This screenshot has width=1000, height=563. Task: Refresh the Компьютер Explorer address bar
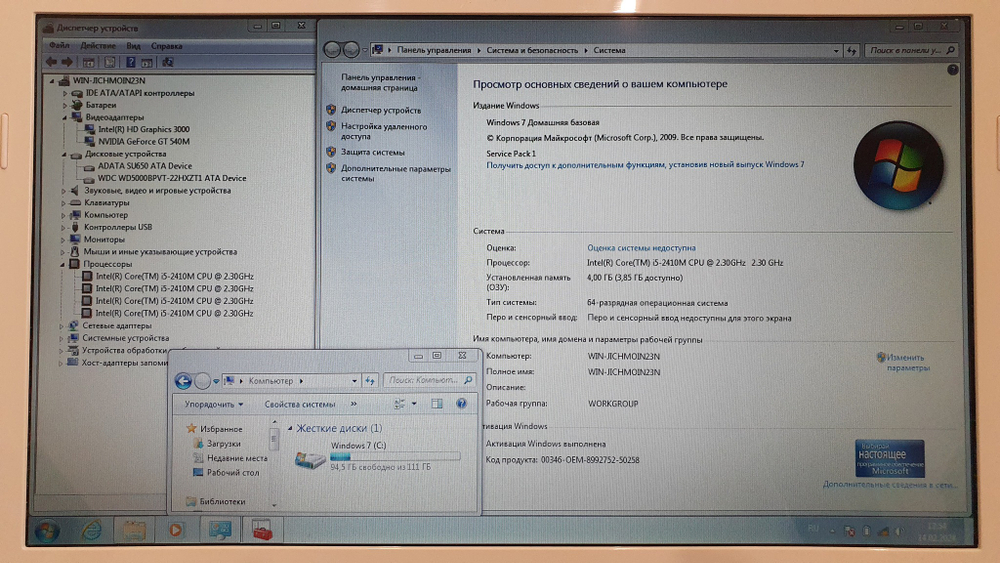coord(370,381)
